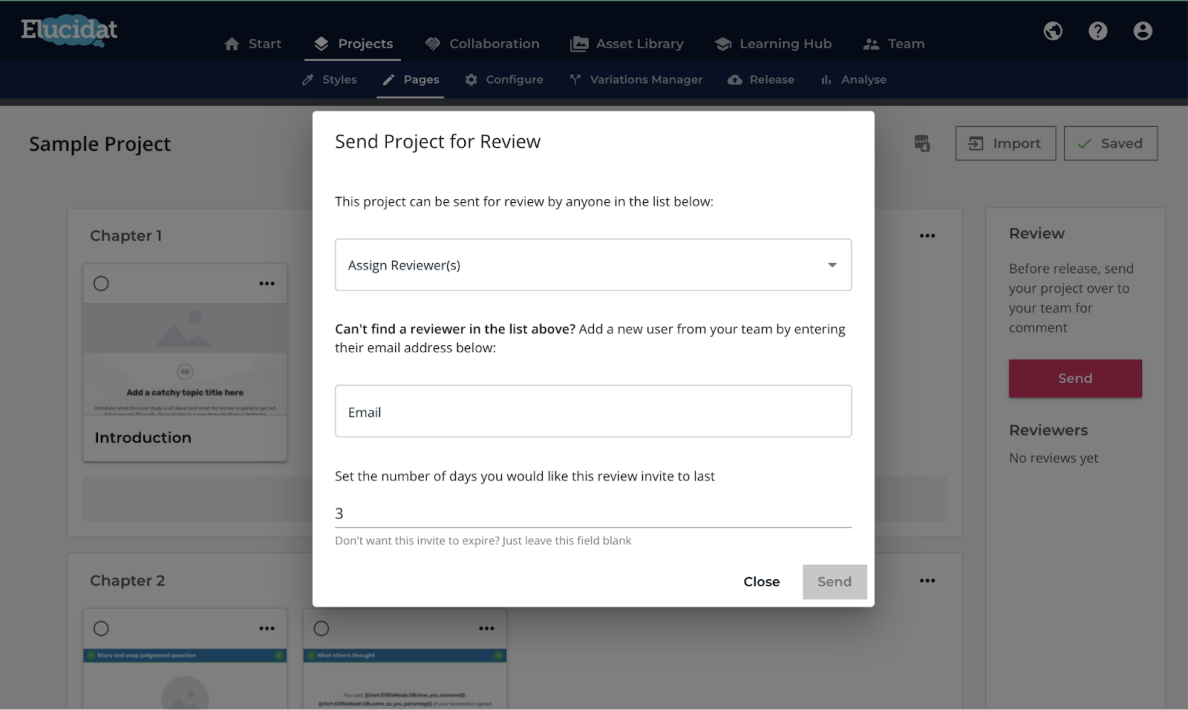Open the user account icon
This screenshot has height=710, width=1188.
click(1143, 31)
